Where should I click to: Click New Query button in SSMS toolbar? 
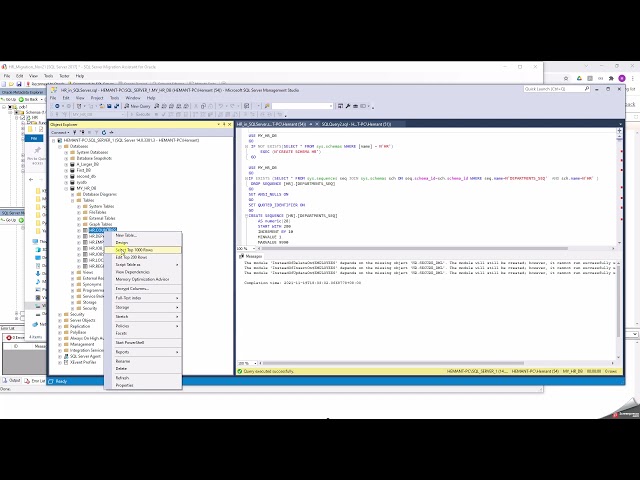[x=137, y=106]
